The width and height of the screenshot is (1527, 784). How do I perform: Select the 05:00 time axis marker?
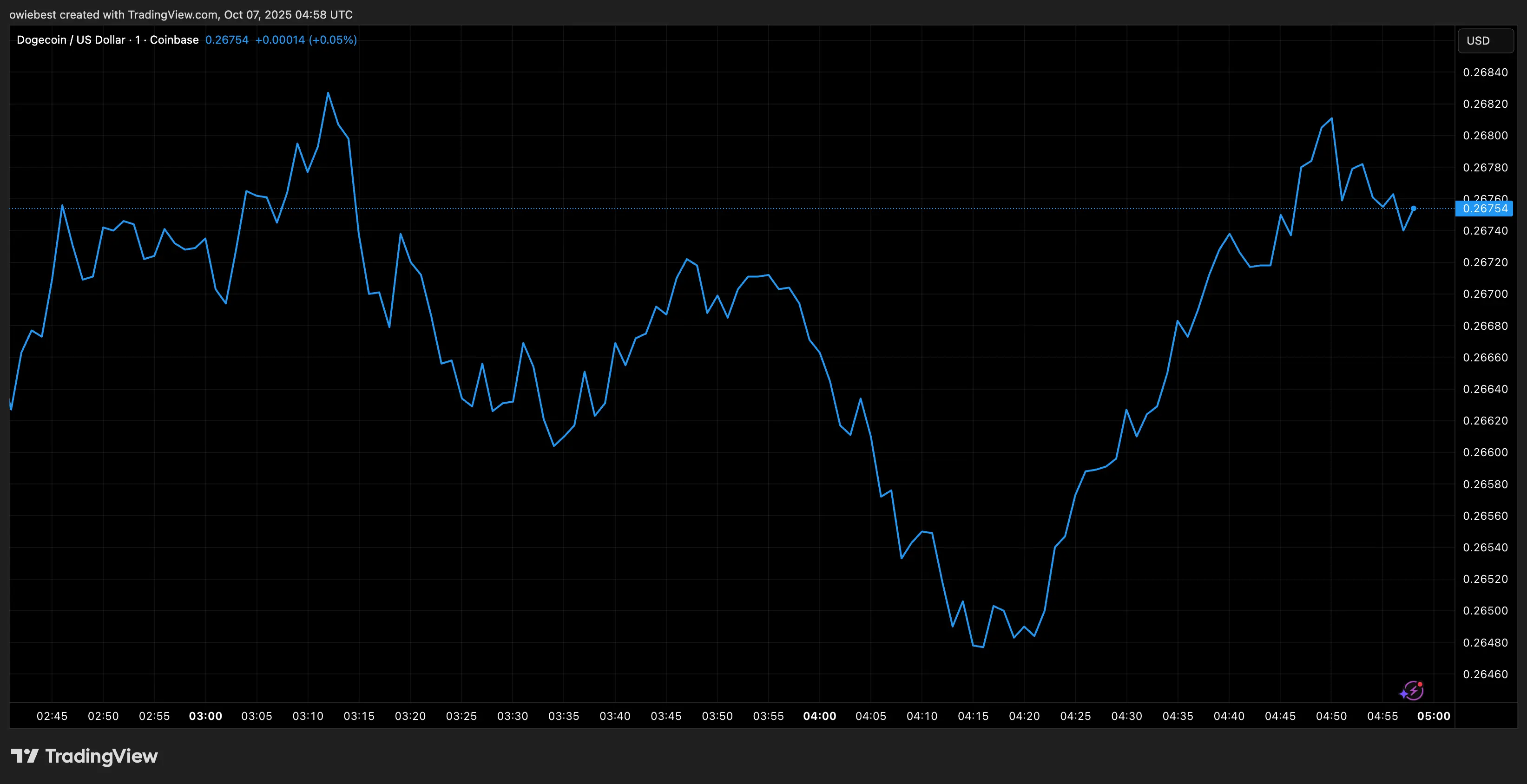[x=1433, y=716]
